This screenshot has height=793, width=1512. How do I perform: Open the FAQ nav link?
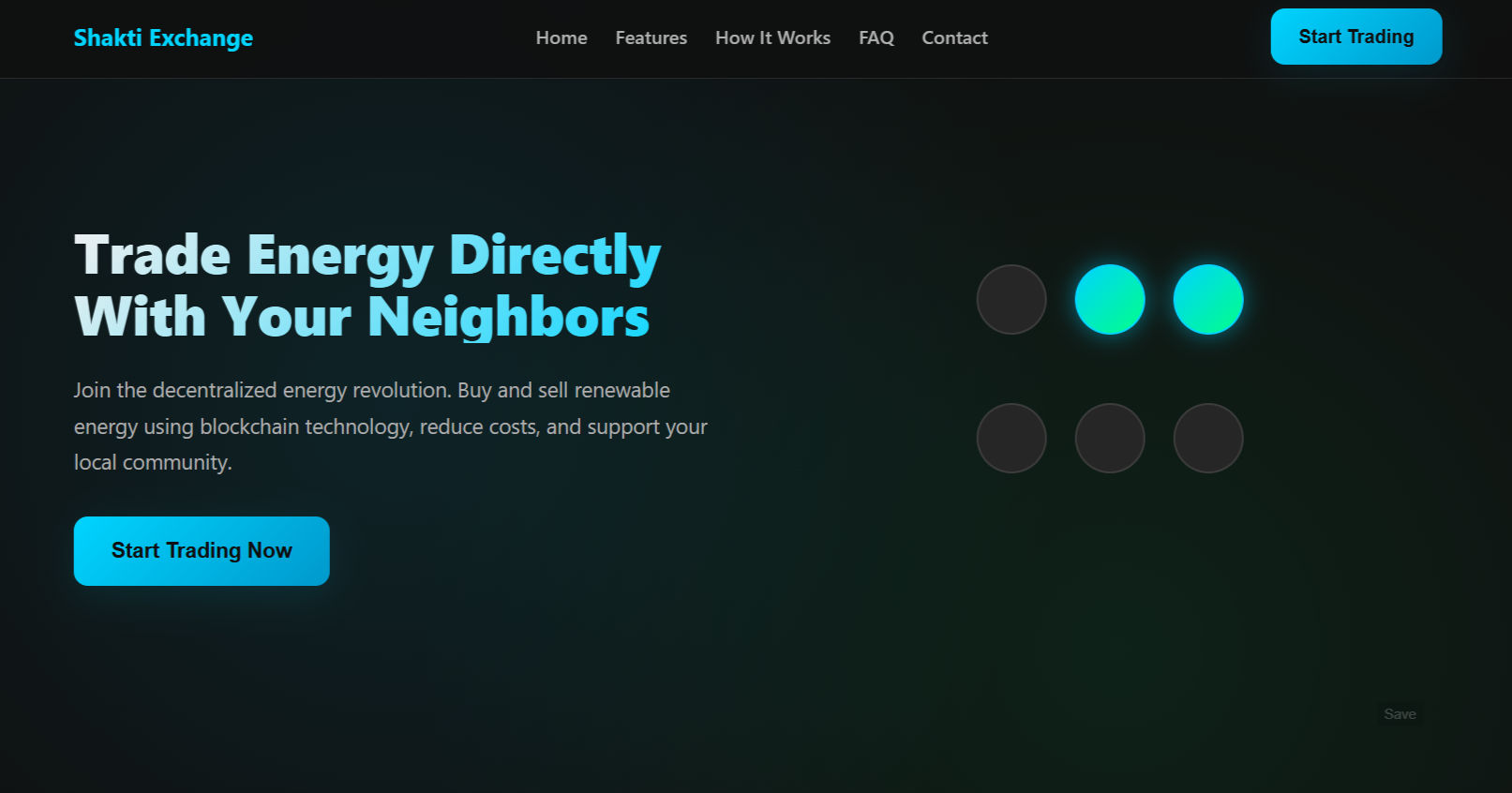point(876,37)
